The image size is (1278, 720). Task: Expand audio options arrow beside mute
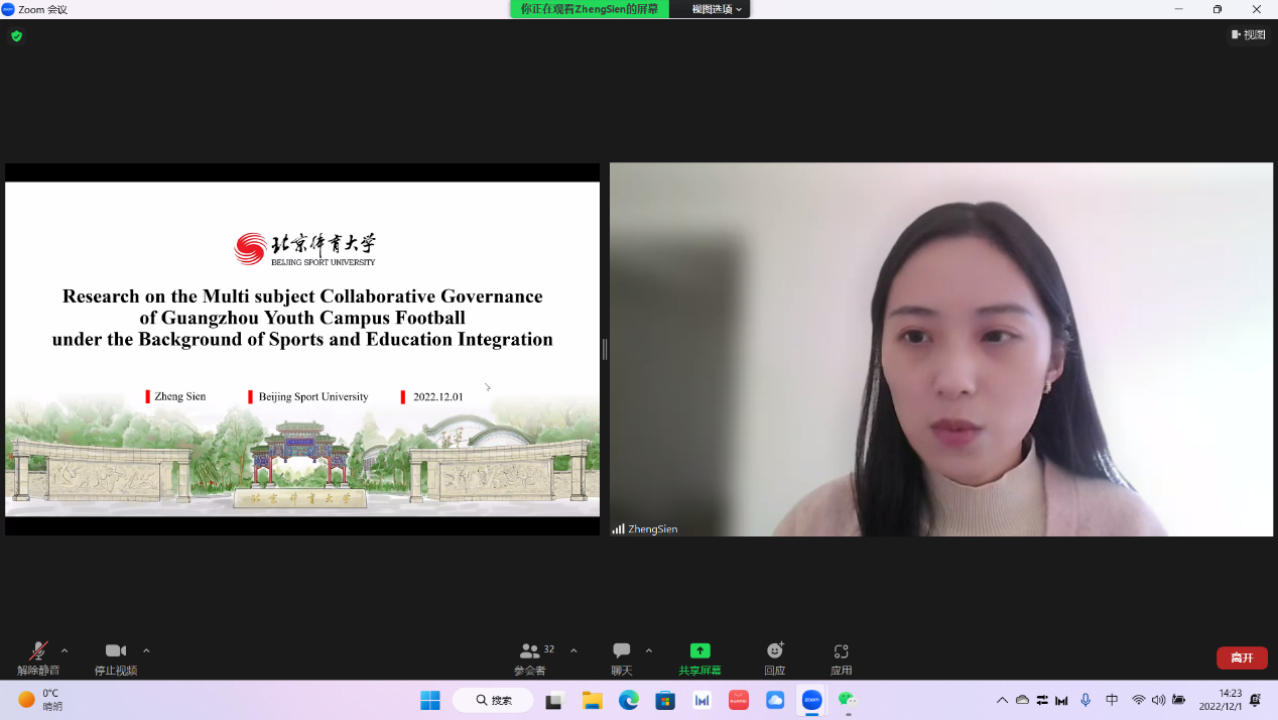tap(65, 651)
